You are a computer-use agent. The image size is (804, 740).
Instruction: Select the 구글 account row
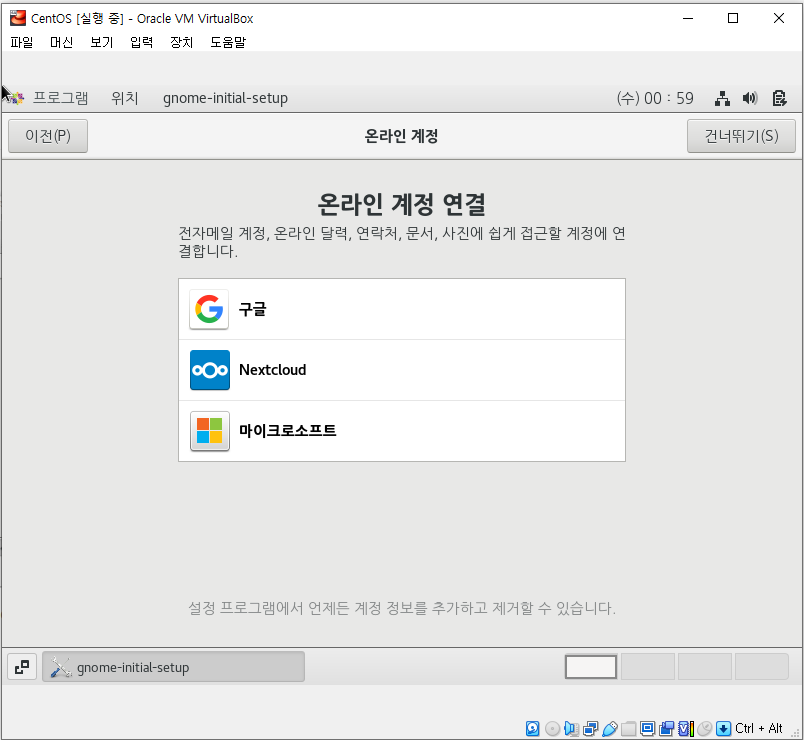click(x=402, y=309)
